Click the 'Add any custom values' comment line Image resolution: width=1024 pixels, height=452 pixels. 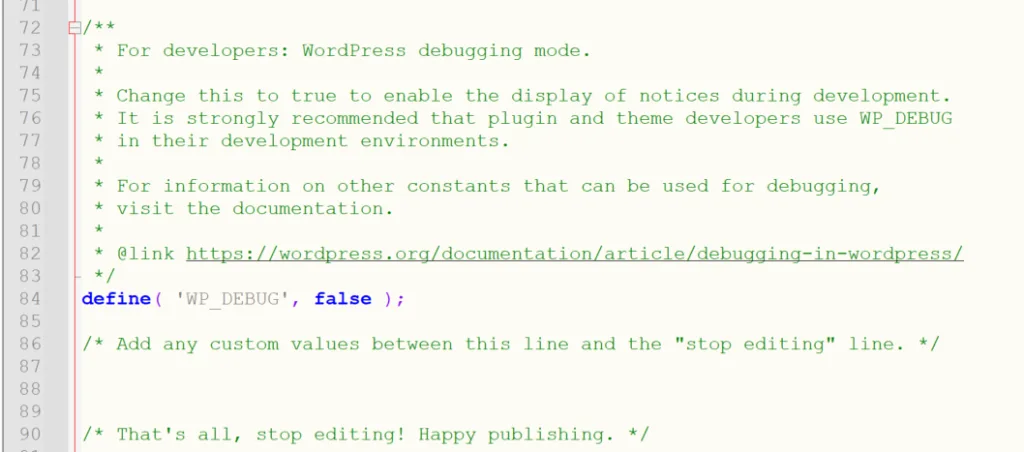click(511, 344)
